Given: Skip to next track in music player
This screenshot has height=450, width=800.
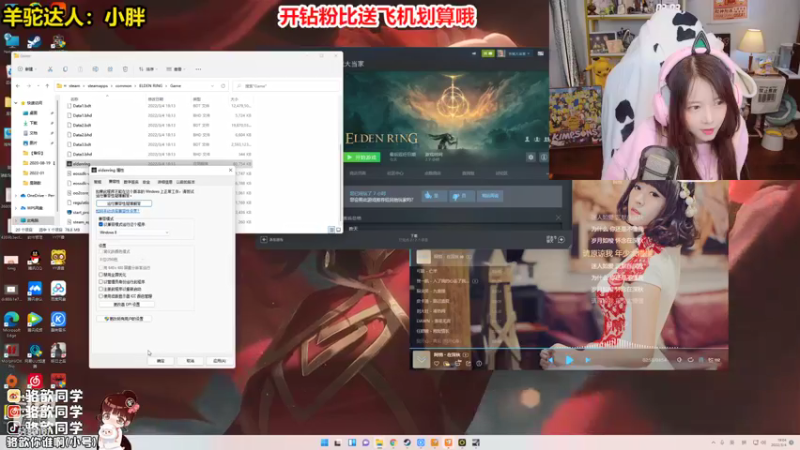Looking at the screenshot, I should pos(588,360).
